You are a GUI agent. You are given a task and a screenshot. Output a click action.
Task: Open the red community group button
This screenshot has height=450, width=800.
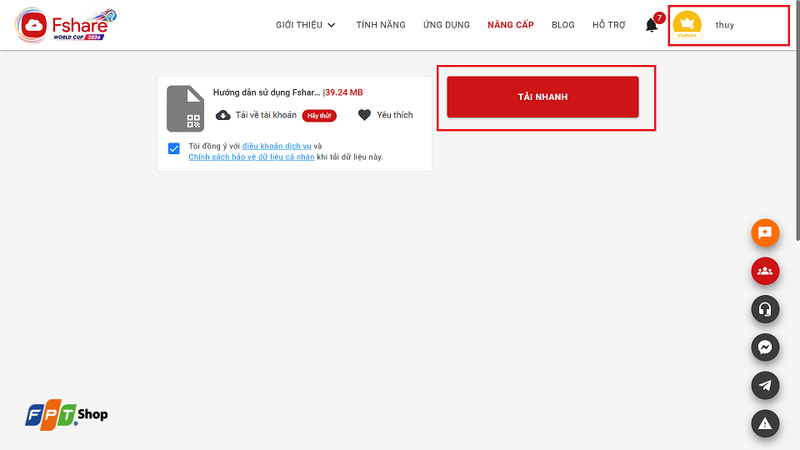tap(765, 271)
